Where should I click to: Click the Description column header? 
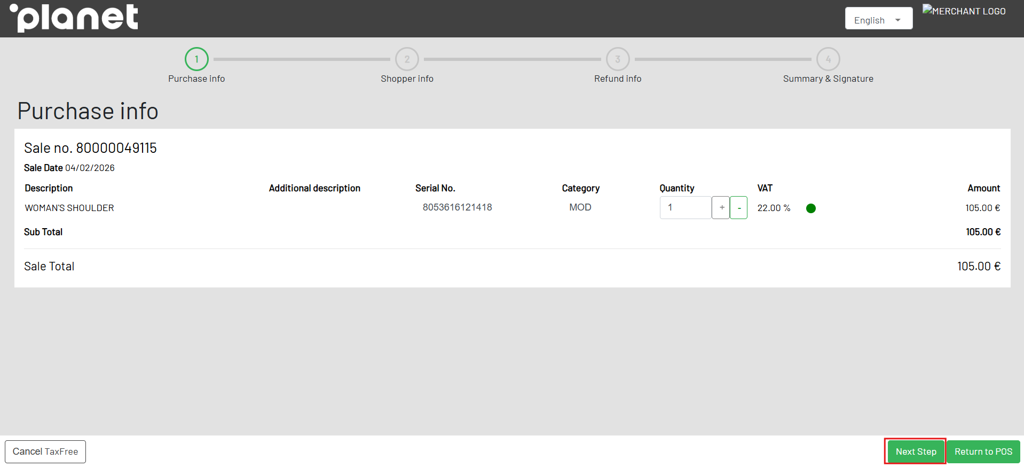(49, 188)
